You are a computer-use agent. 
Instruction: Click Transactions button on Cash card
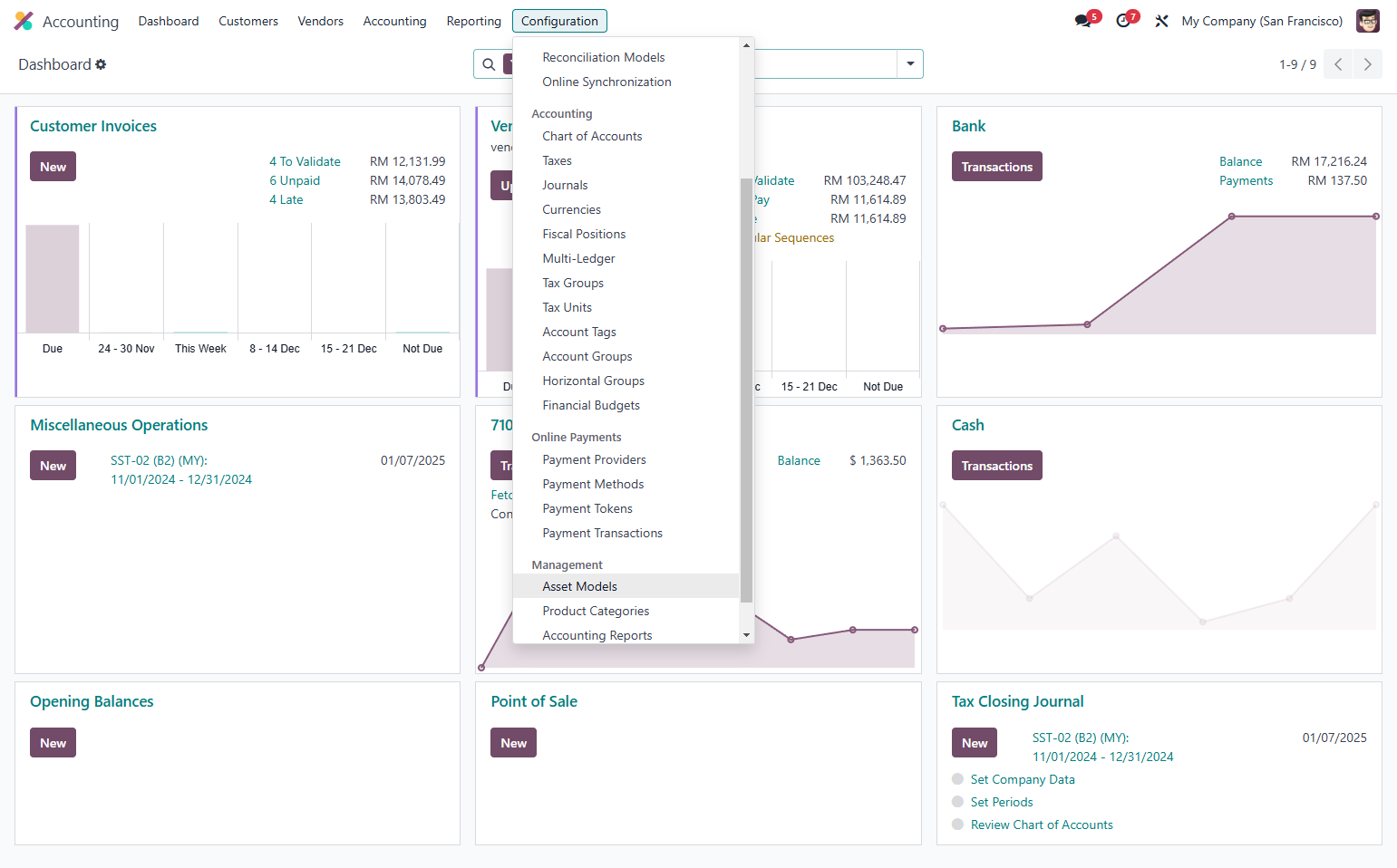coord(996,466)
